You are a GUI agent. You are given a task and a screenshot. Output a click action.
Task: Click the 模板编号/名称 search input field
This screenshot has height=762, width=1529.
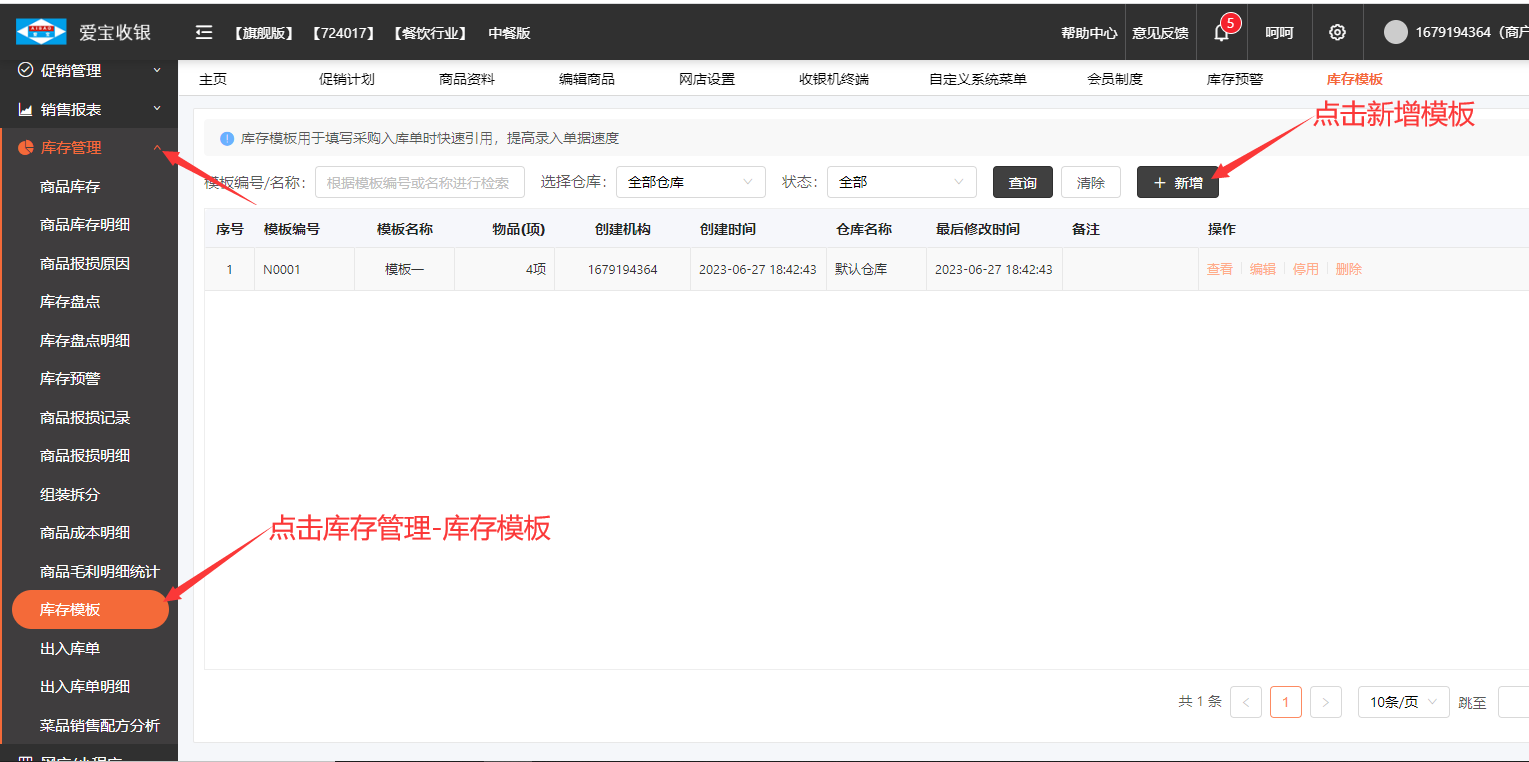[420, 182]
